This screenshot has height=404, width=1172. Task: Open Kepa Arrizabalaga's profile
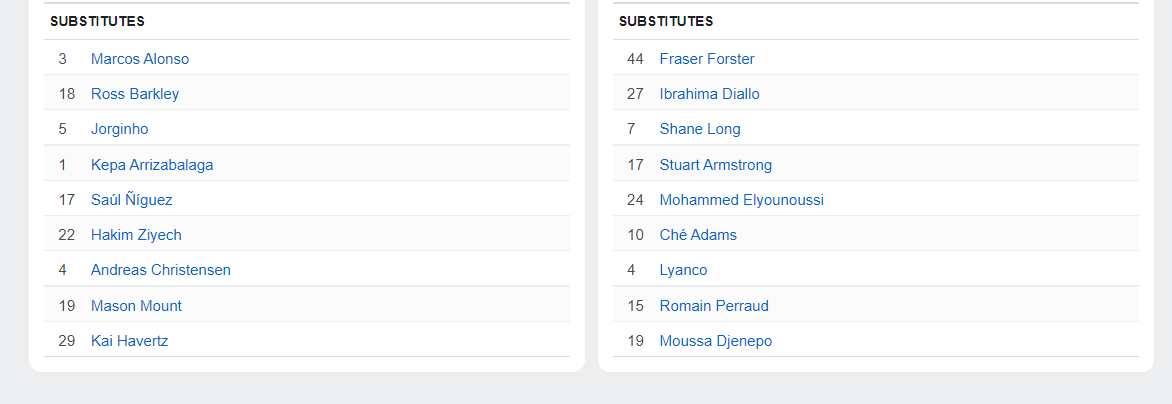151,165
